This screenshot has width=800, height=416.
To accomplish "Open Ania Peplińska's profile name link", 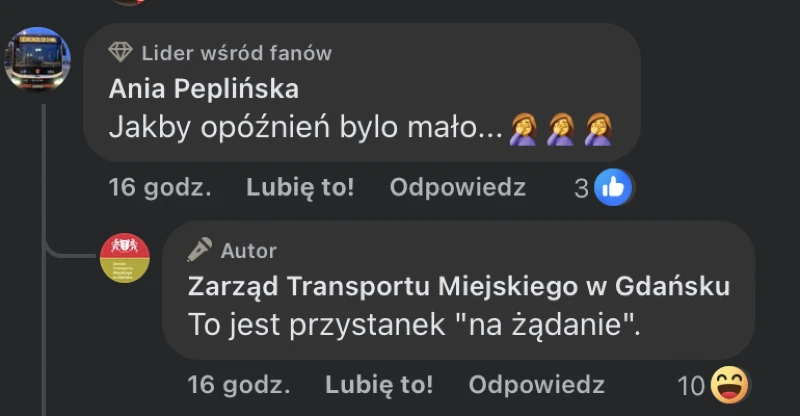I will (203, 89).
